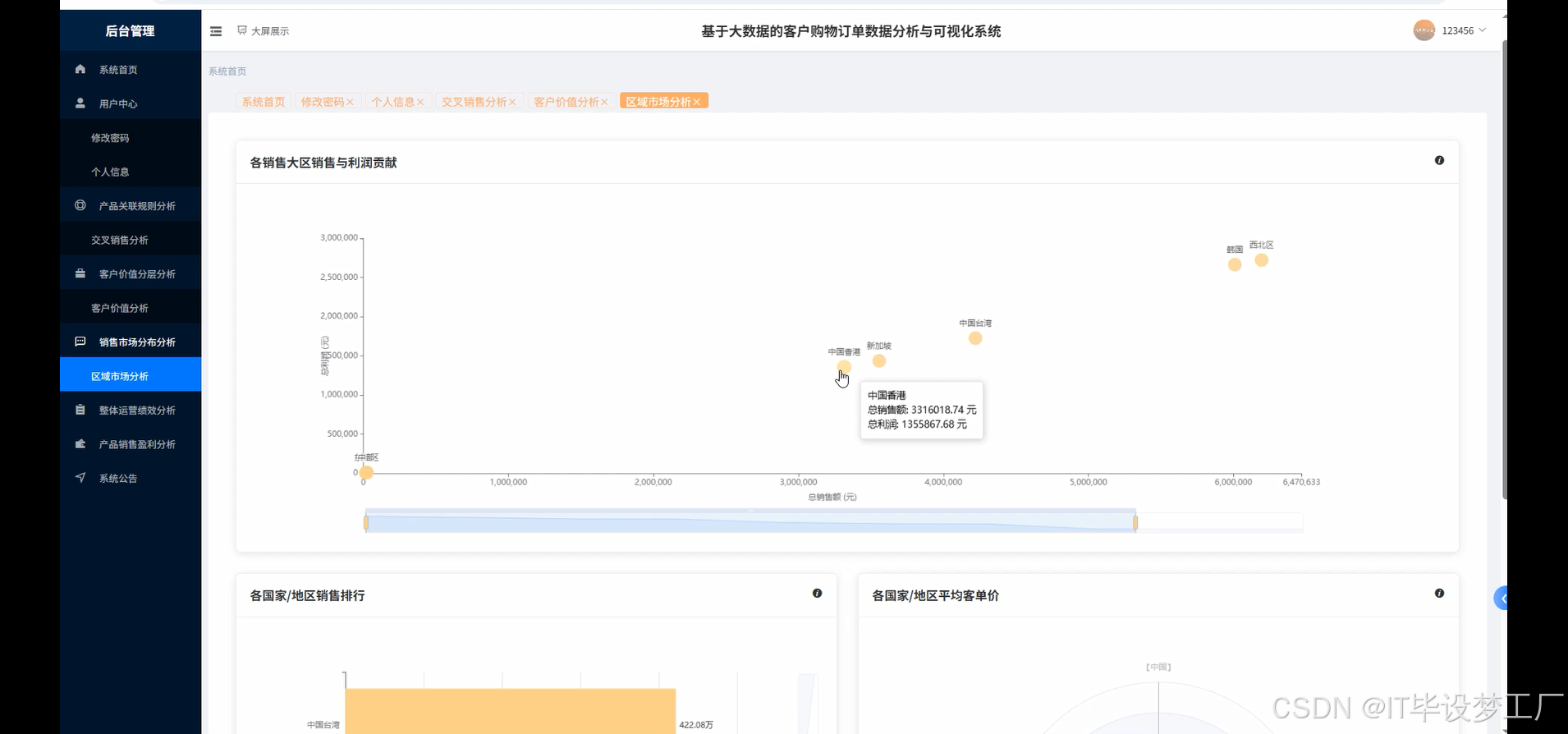Switch to the 个人信息 page tab
The image size is (1568, 734).
pyautogui.click(x=392, y=102)
